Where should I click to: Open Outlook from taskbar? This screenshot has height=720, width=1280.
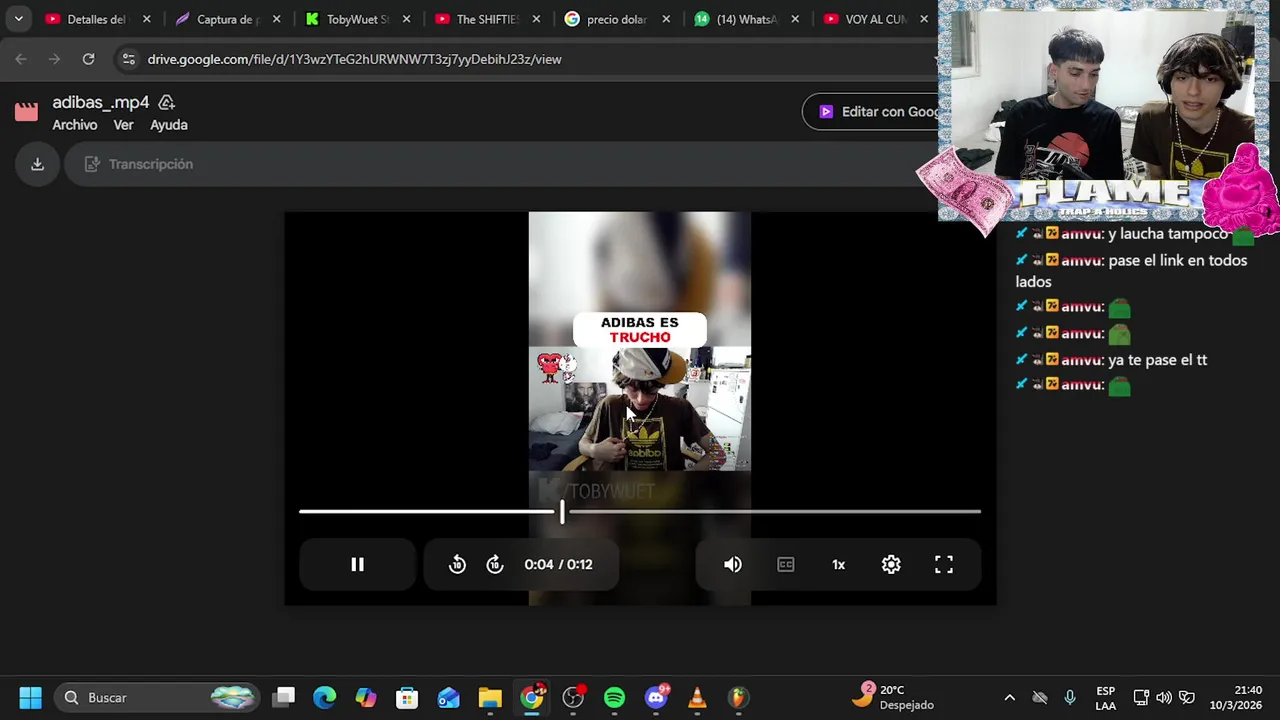pyautogui.click(x=448, y=697)
